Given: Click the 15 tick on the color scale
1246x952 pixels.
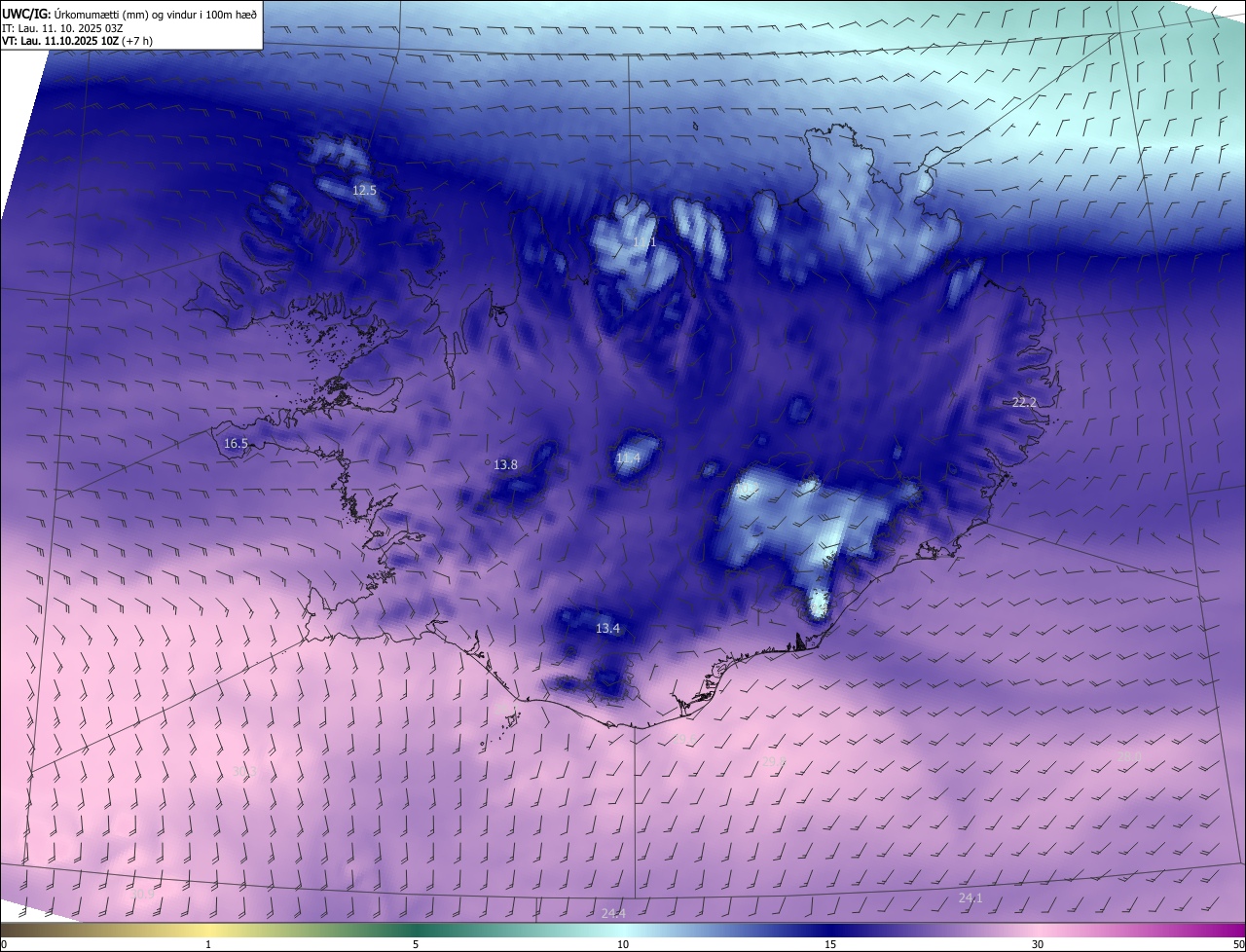Looking at the screenshot, I should click(x=830, y=944).
